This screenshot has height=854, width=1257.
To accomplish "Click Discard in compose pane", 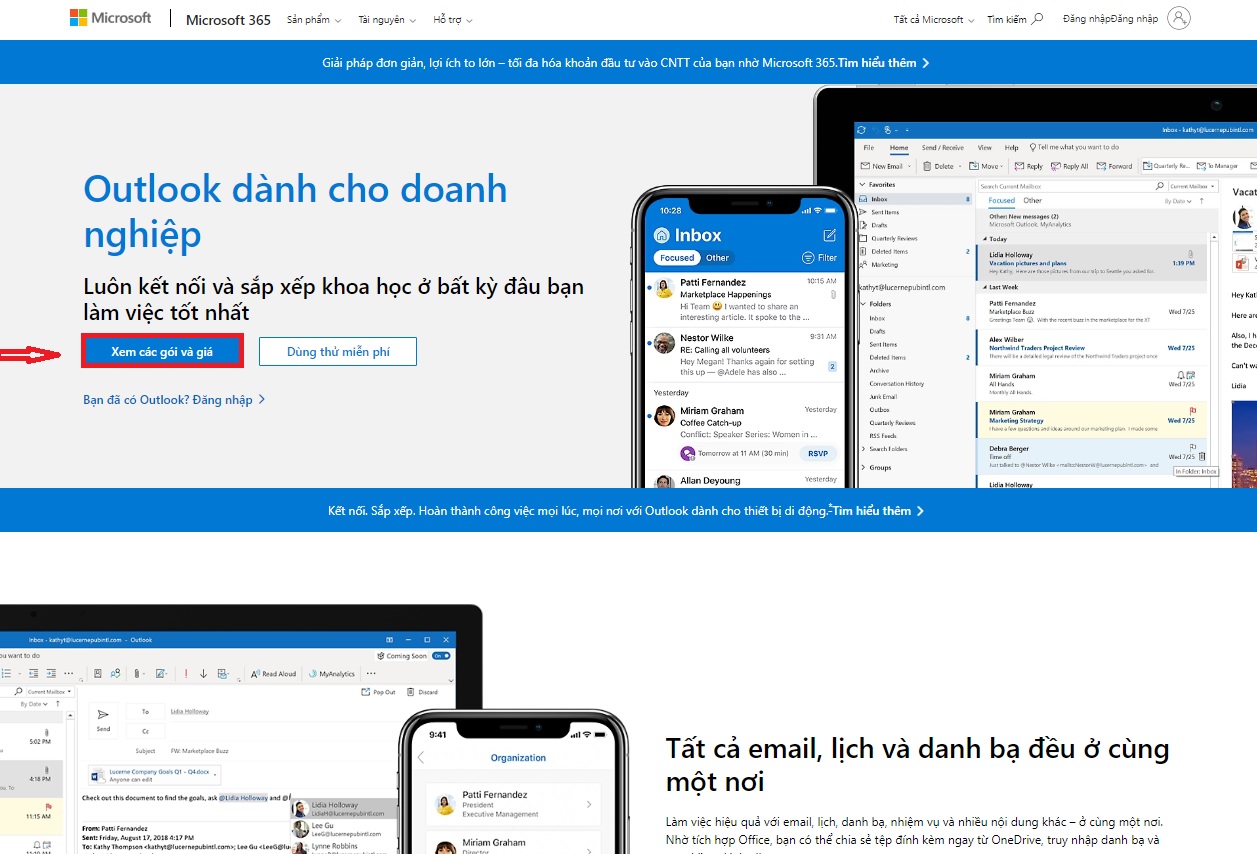I will 423,692.
